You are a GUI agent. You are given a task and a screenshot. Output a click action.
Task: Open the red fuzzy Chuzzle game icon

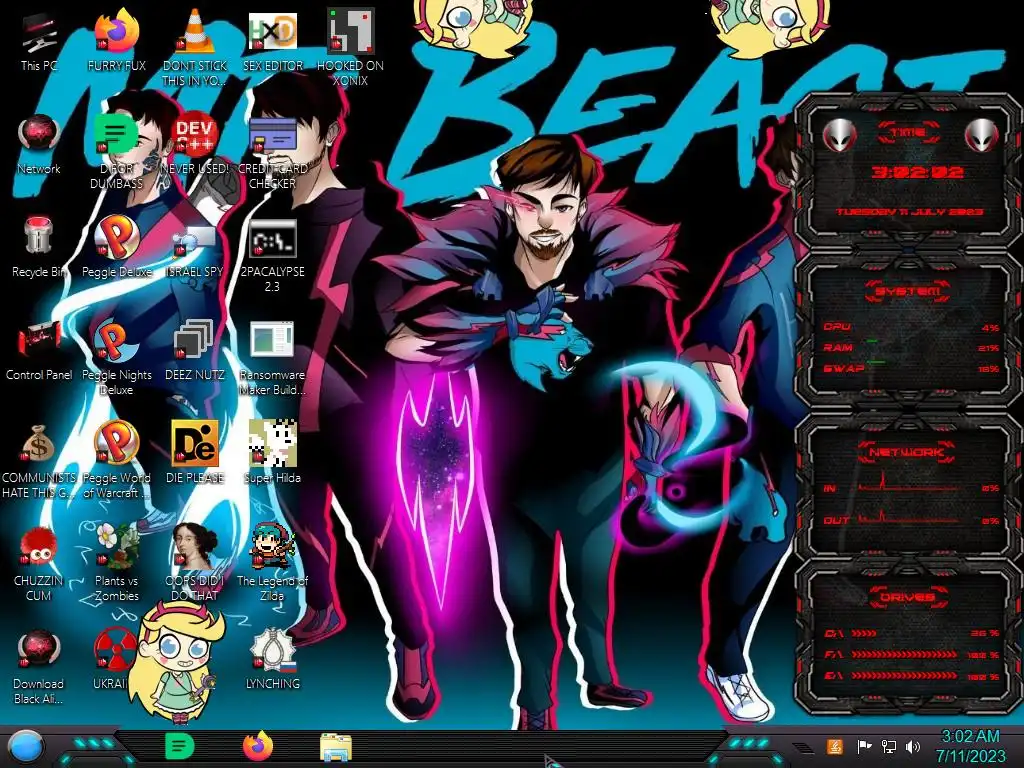[39, 563]
